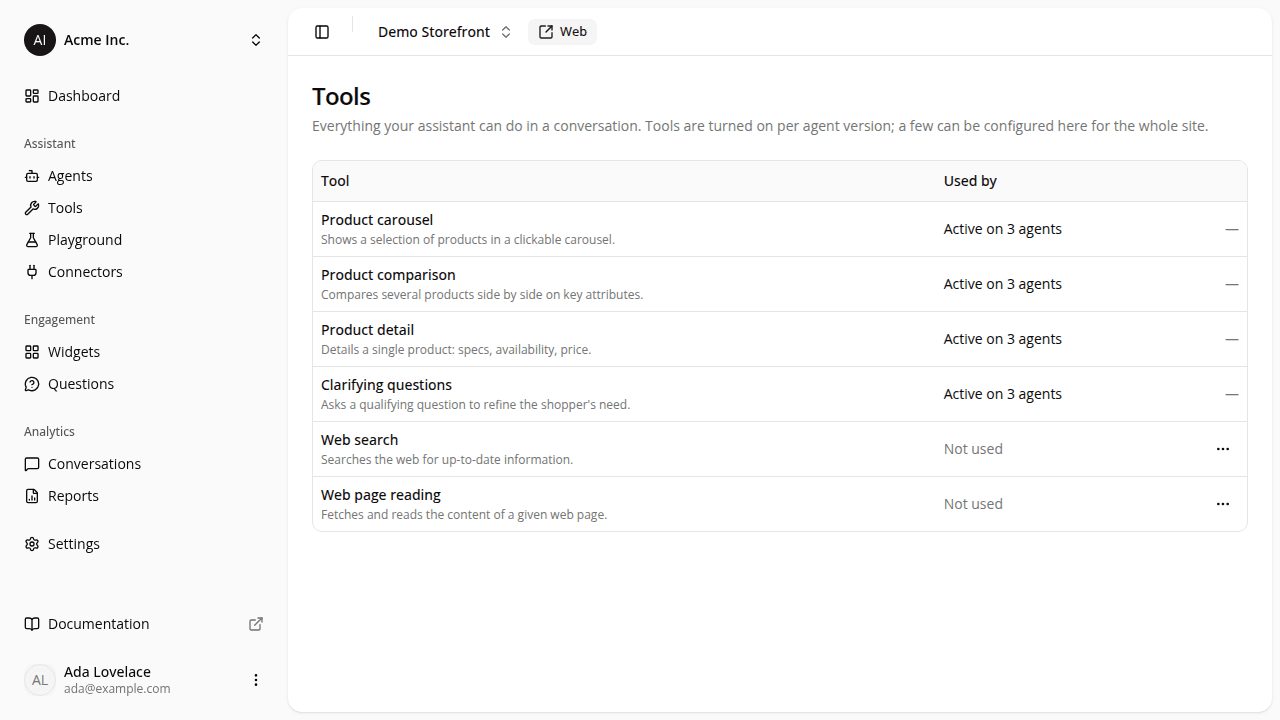Click the Connectors plug icon
The width and height of the screenshot is (1280, 720).
32,272
